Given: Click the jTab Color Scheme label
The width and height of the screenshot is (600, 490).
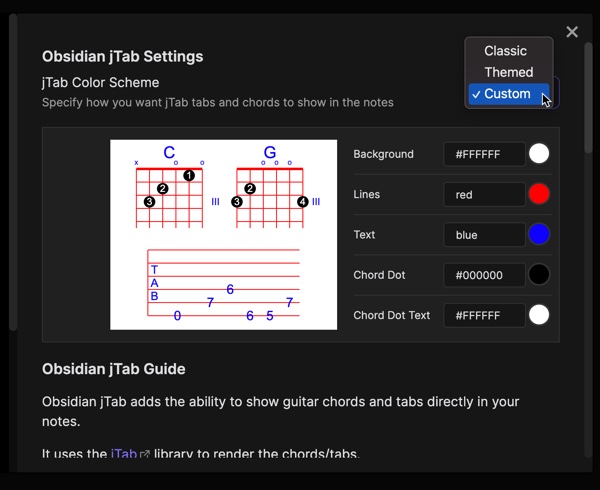Looking at the screenshot, I should click(101, 83).
